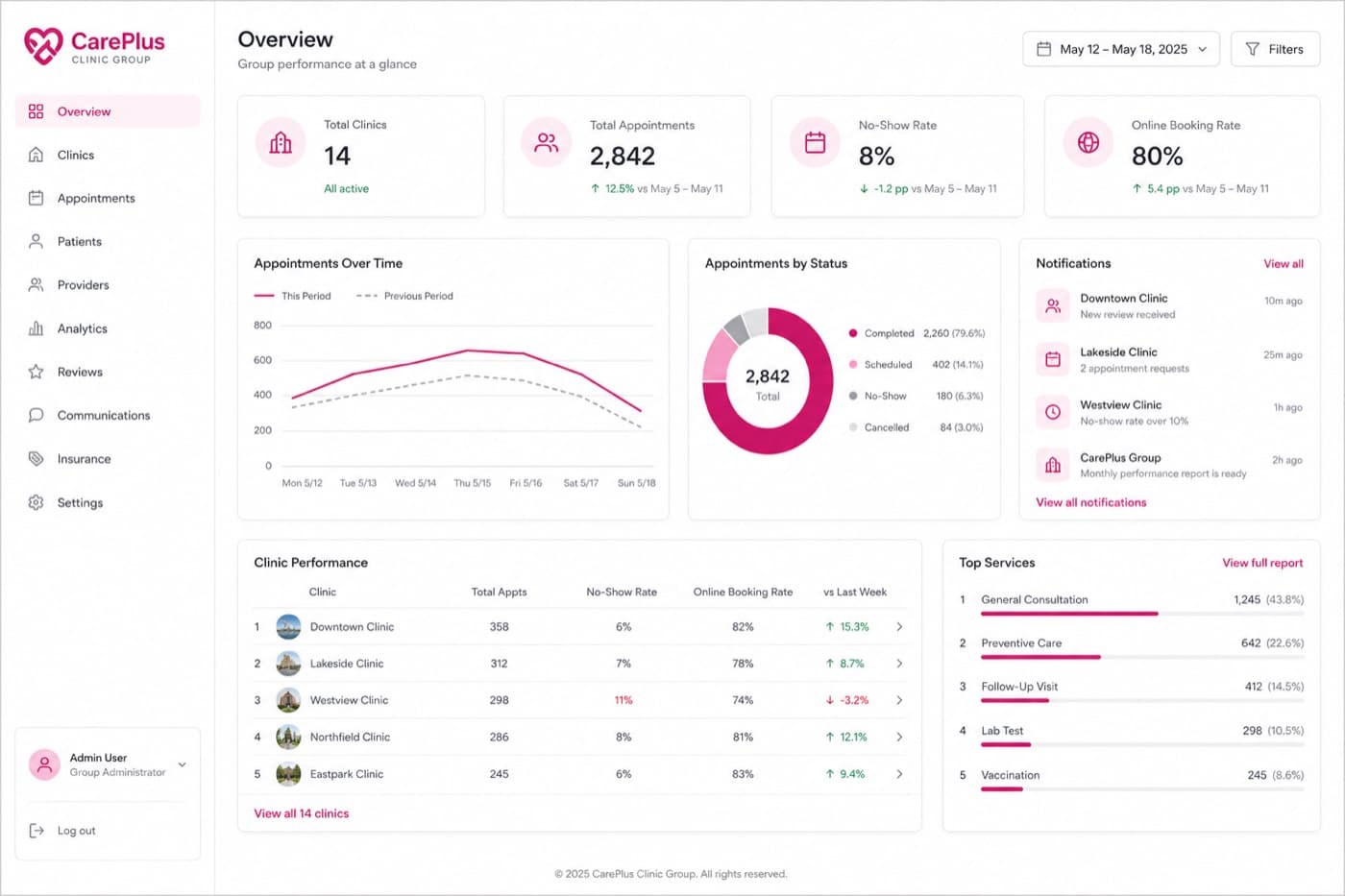Open the View full report link
Screen dimensions: 1345x896
point(1262,563)
